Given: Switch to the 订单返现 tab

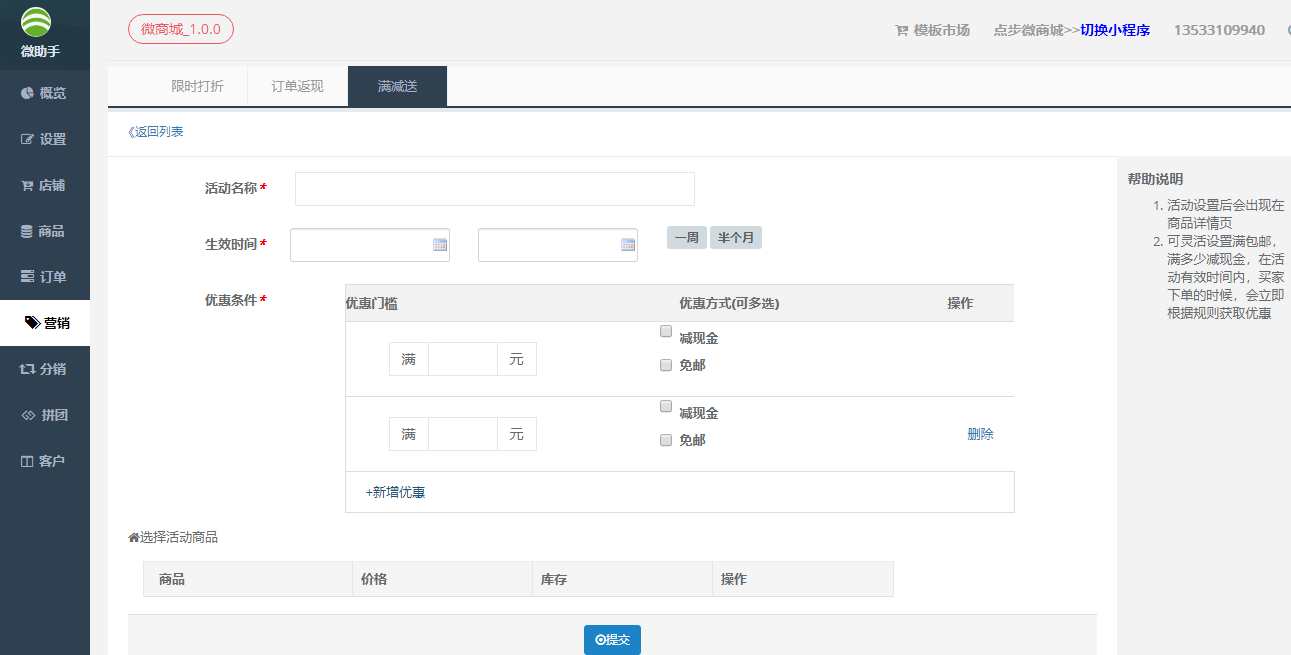Looking at the screenshot, I should pos(297,86).
